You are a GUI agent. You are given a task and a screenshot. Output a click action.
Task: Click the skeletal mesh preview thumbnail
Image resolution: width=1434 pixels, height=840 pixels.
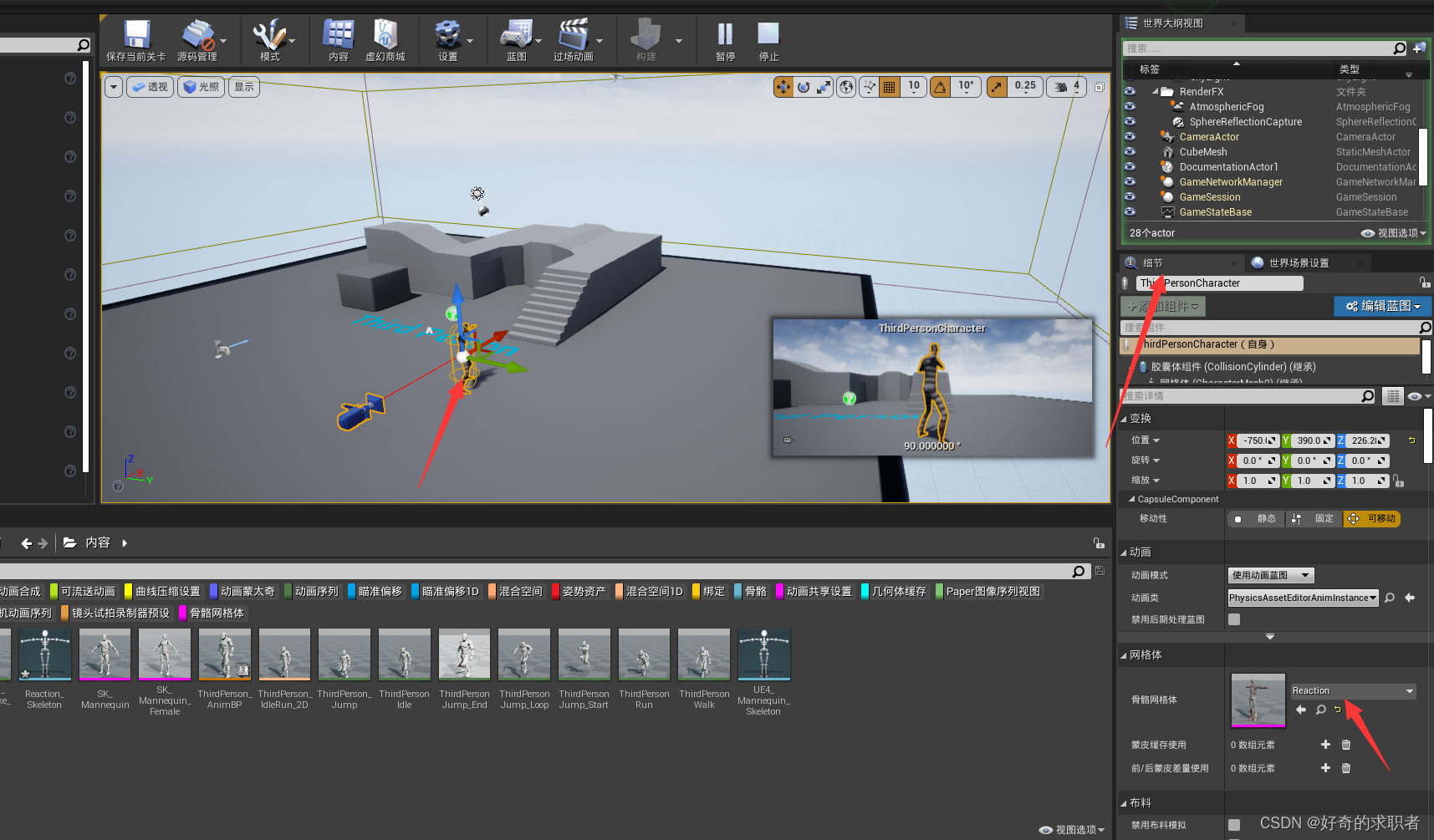pos(1258,700)
